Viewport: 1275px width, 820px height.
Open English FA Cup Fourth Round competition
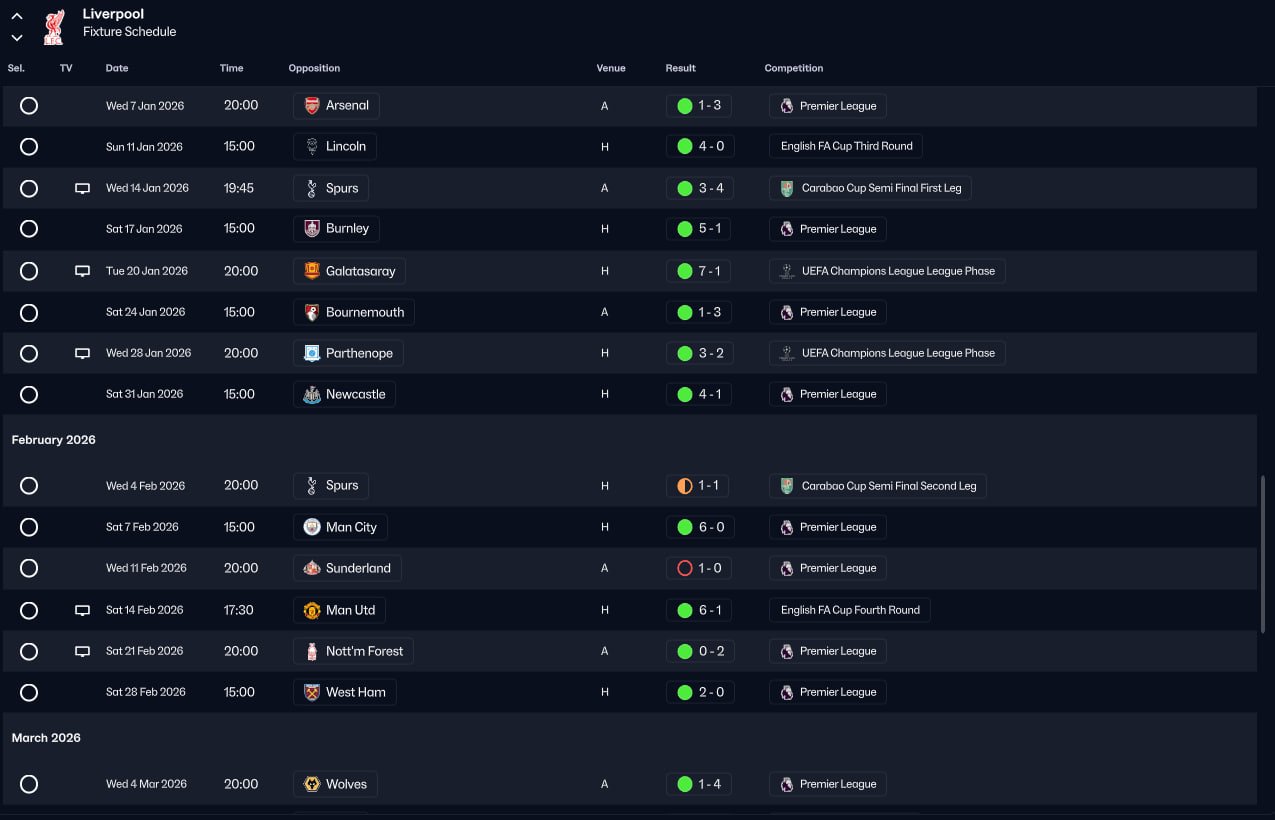coord(850,610)
